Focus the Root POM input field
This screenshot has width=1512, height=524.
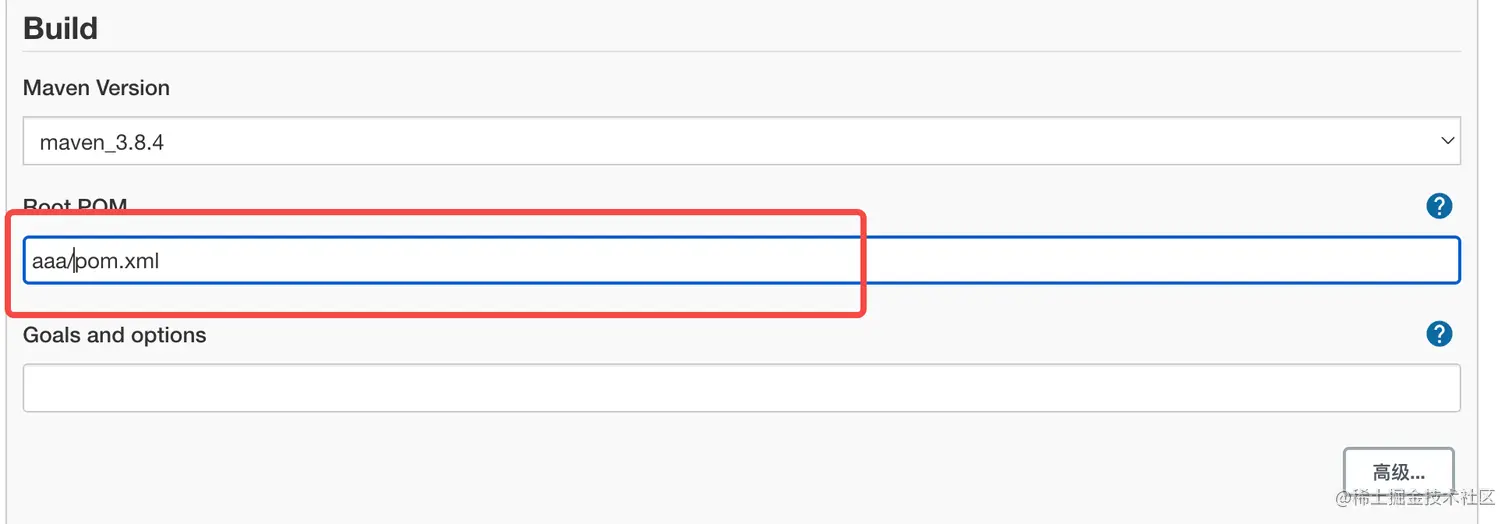click(x=740, y=261)
